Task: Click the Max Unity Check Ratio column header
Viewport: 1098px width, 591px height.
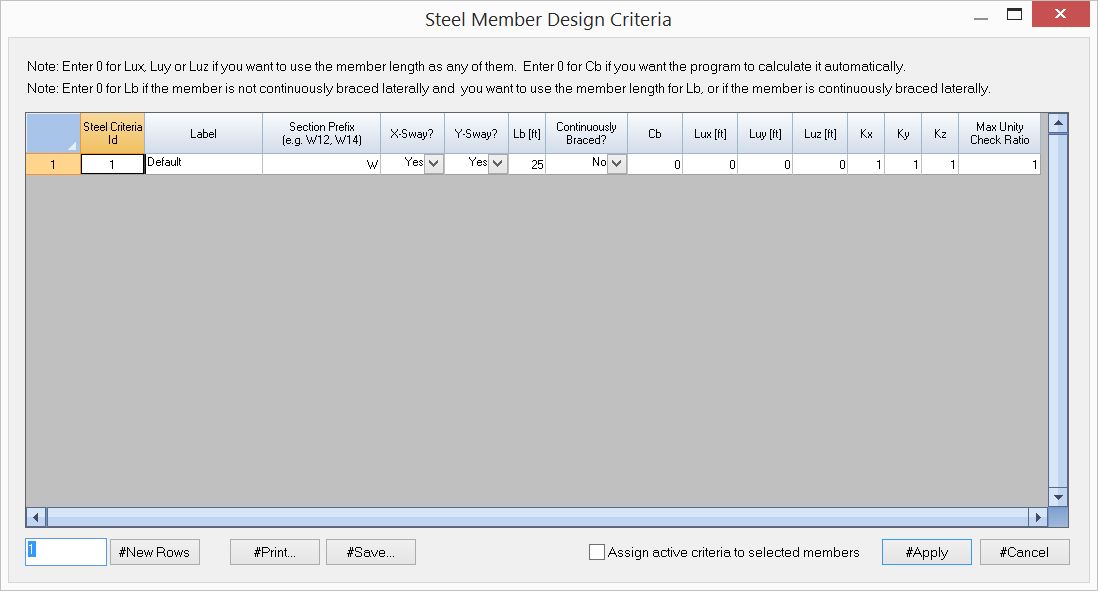Action: pos(1000,132)
